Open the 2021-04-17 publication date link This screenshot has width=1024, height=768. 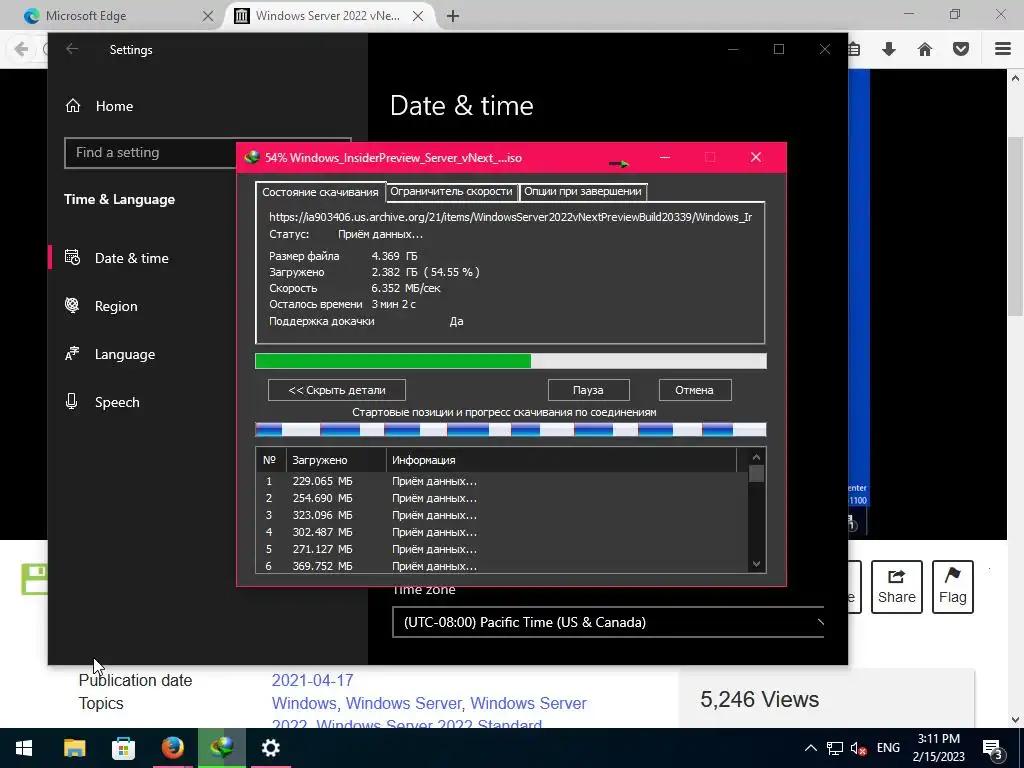pyautogui.click(x=312, y=680)
